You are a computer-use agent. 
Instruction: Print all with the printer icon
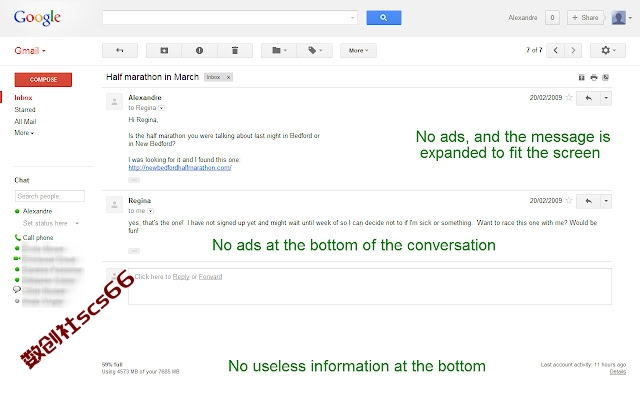(594, 78)
